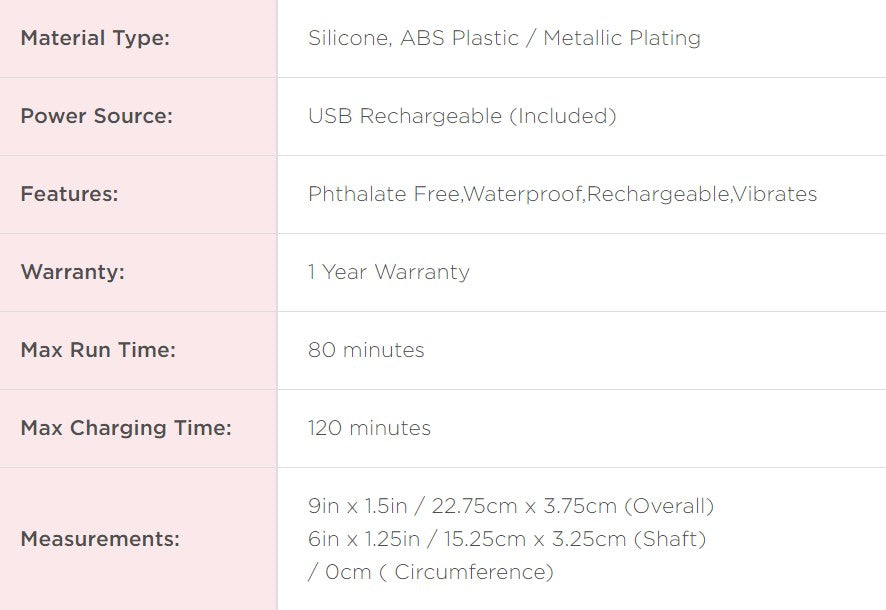Click the Material Type label
The height and width of the screenshot is (610, 886).
click(x=95, y=38)
